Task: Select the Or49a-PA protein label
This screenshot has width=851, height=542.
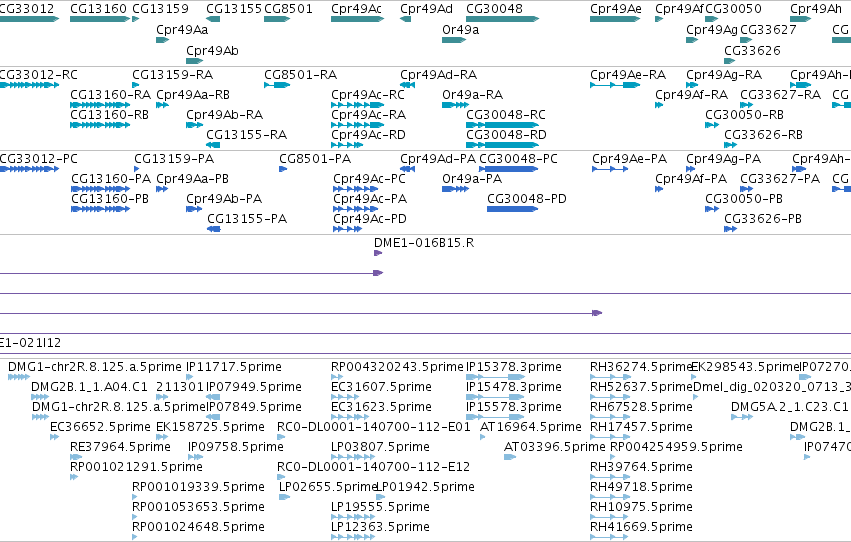Action: (472, 178)
